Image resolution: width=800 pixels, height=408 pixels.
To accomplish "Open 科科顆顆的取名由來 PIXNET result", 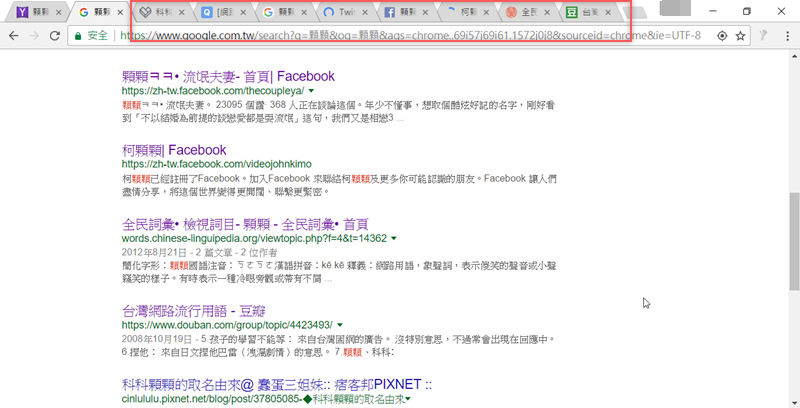I will pyautogui.click(x=277, y=385).
